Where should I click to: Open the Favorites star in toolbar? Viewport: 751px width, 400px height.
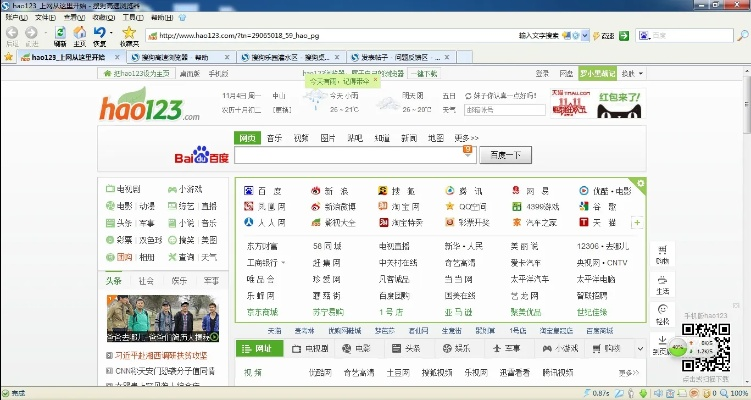129,32
